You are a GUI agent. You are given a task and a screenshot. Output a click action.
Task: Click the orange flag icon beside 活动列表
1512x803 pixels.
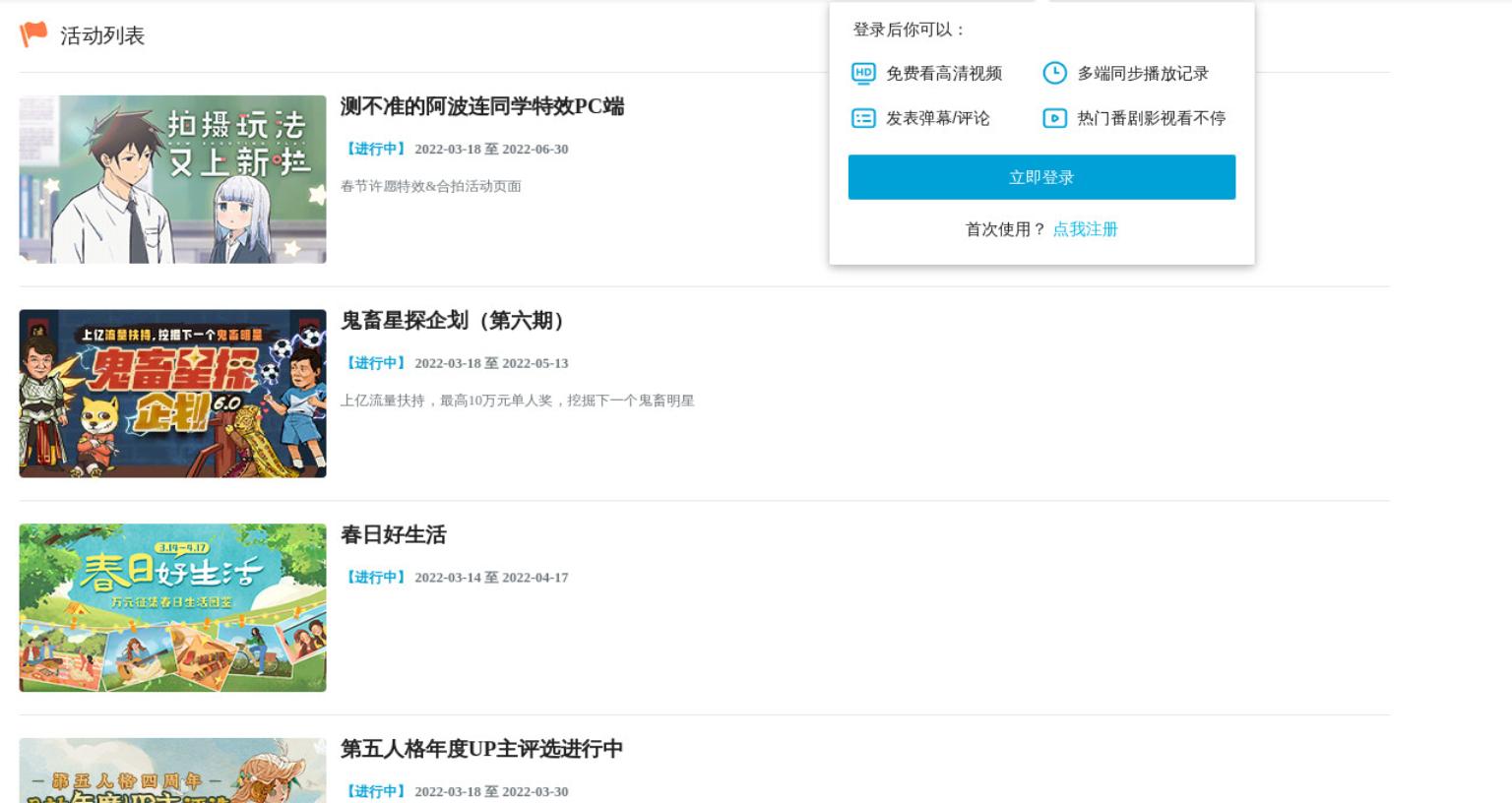tap(33, 34)
